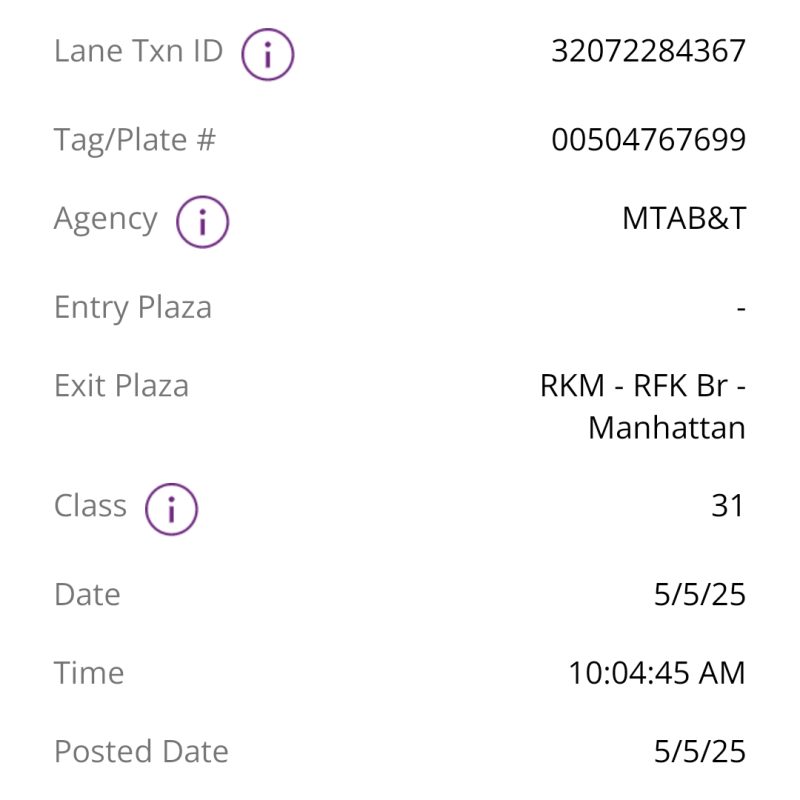Click the MTAB&T agency value
Viewport: 800px width, 800px height.
[684, 218]
